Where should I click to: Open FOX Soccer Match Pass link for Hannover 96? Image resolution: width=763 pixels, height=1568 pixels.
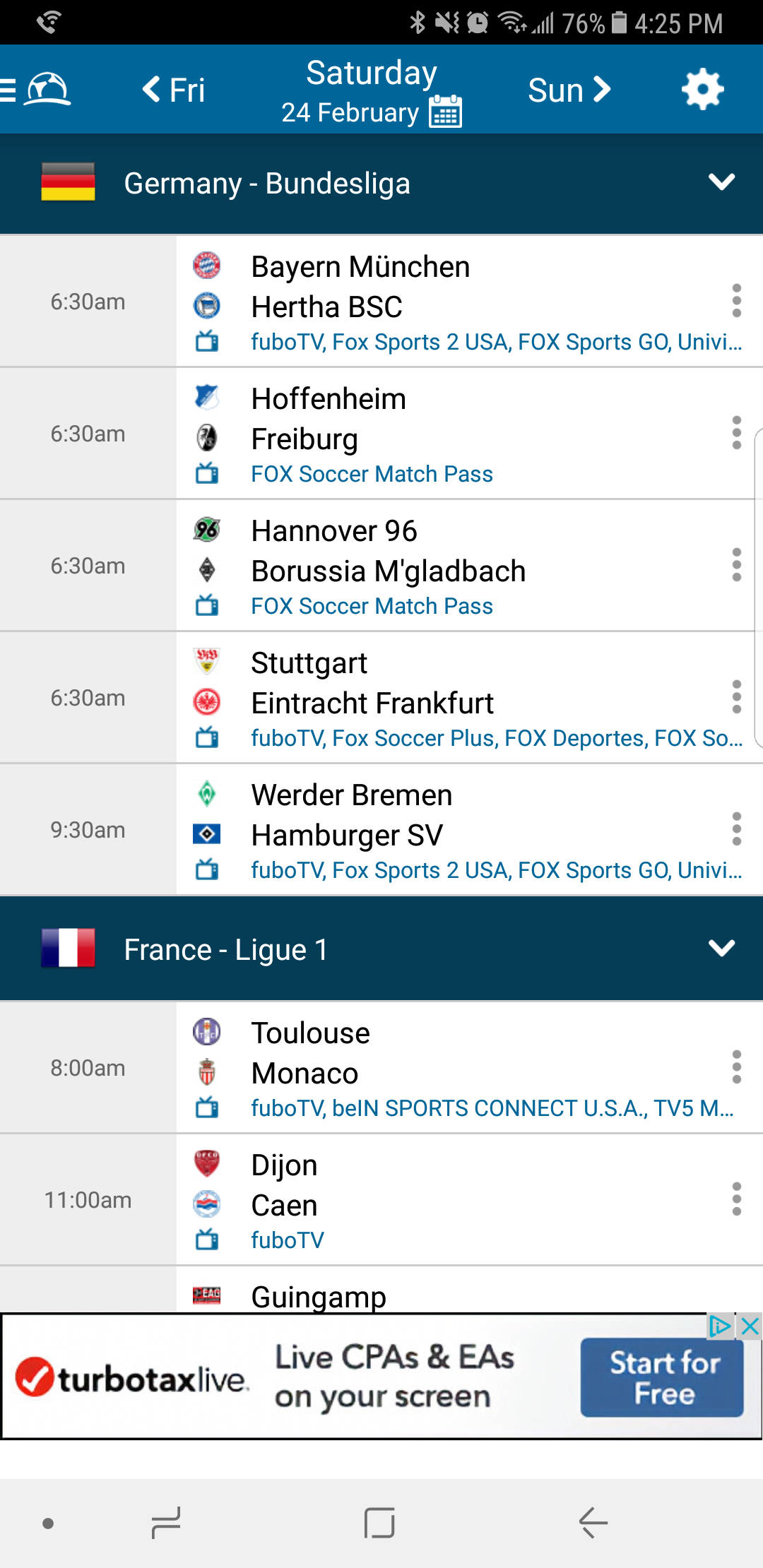[x=372, y=606]
